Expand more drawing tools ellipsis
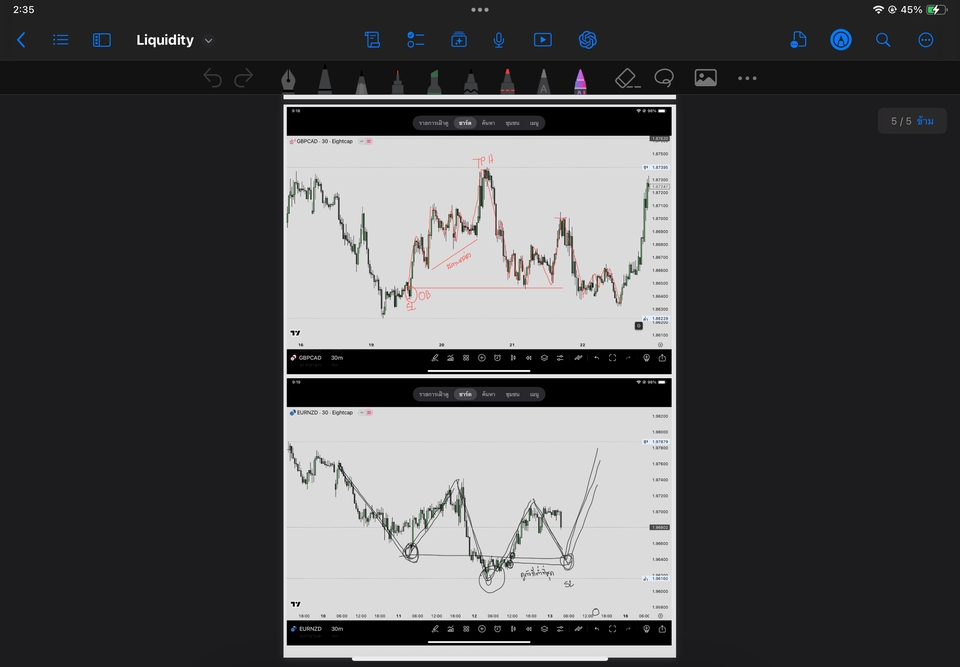The width and height of the screenshot is (960, 667). tap(747, 78)
